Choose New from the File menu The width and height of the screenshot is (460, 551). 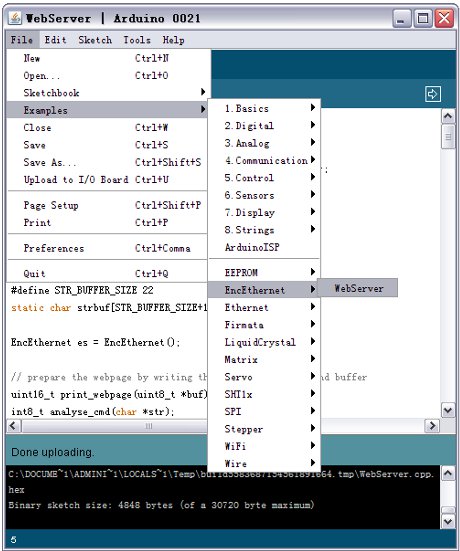[x=107, y=58]
